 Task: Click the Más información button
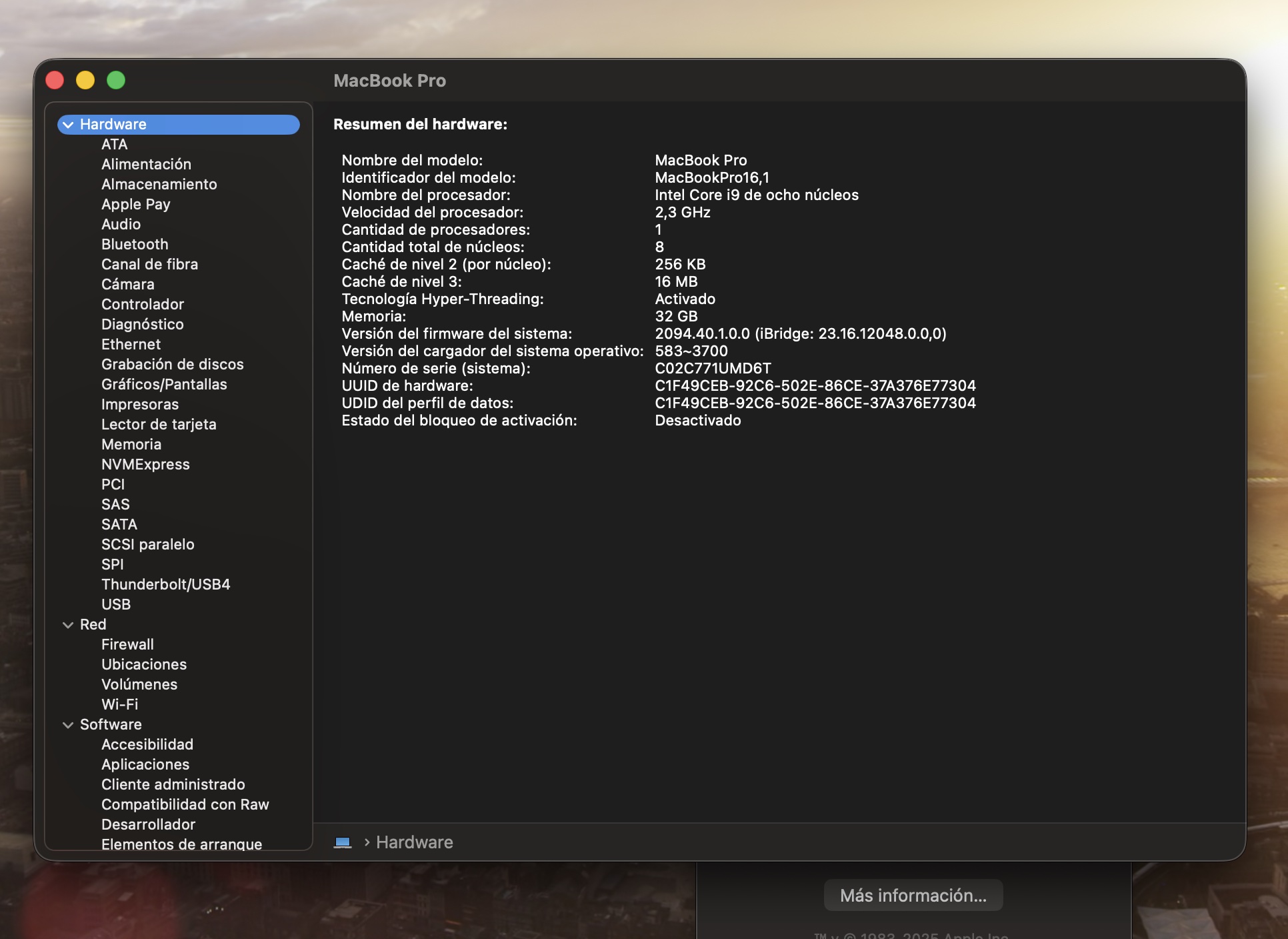913,895
